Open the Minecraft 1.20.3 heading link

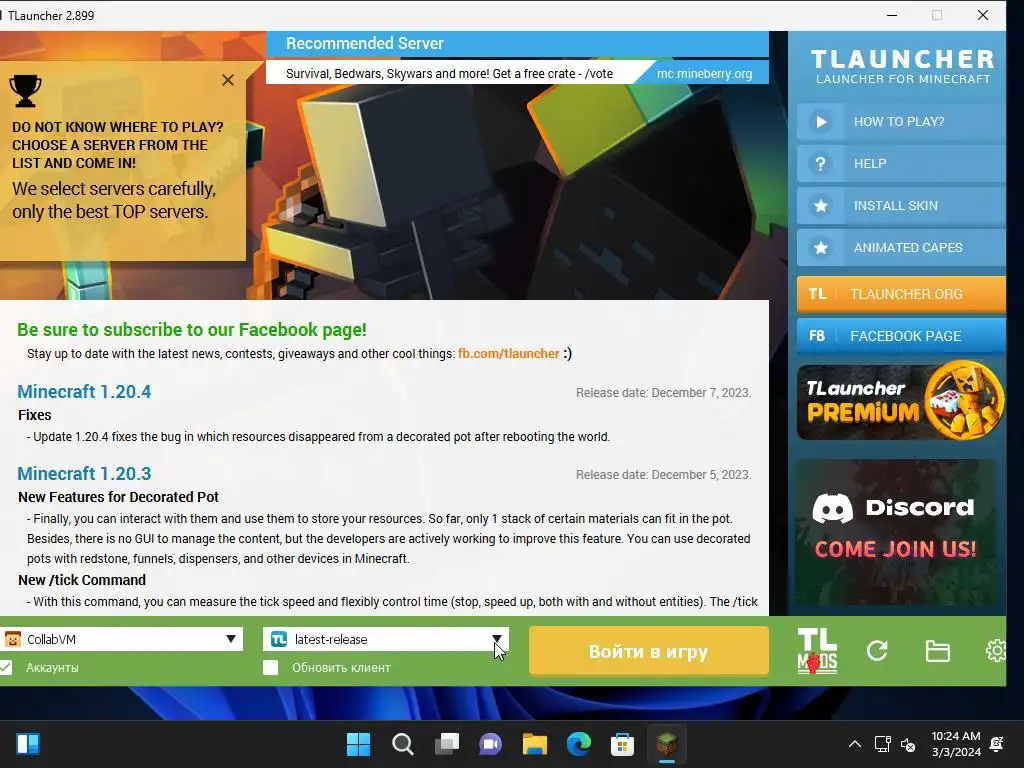point(84,473)
